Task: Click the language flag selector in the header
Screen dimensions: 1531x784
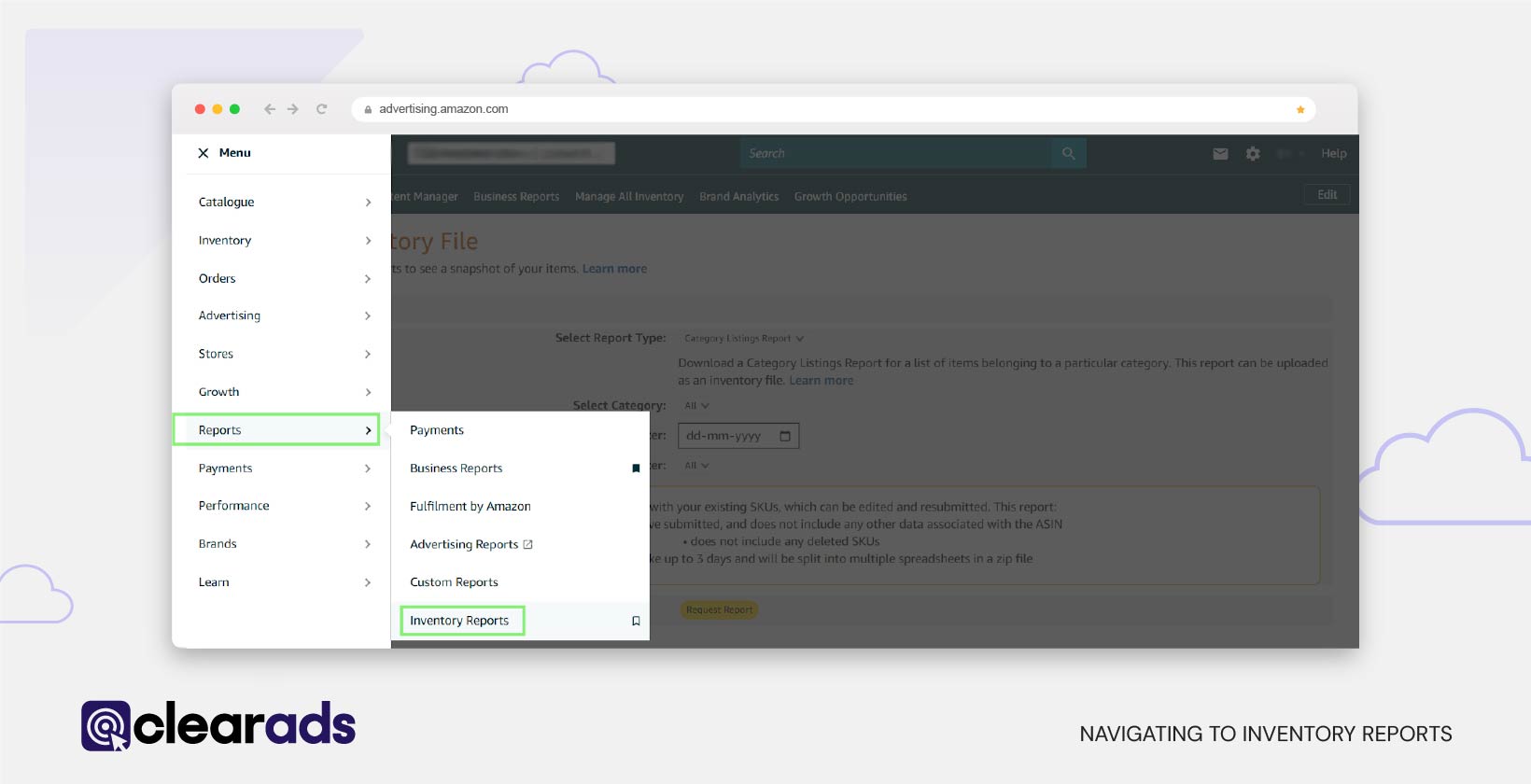Action: click(x=1290, y=154)
